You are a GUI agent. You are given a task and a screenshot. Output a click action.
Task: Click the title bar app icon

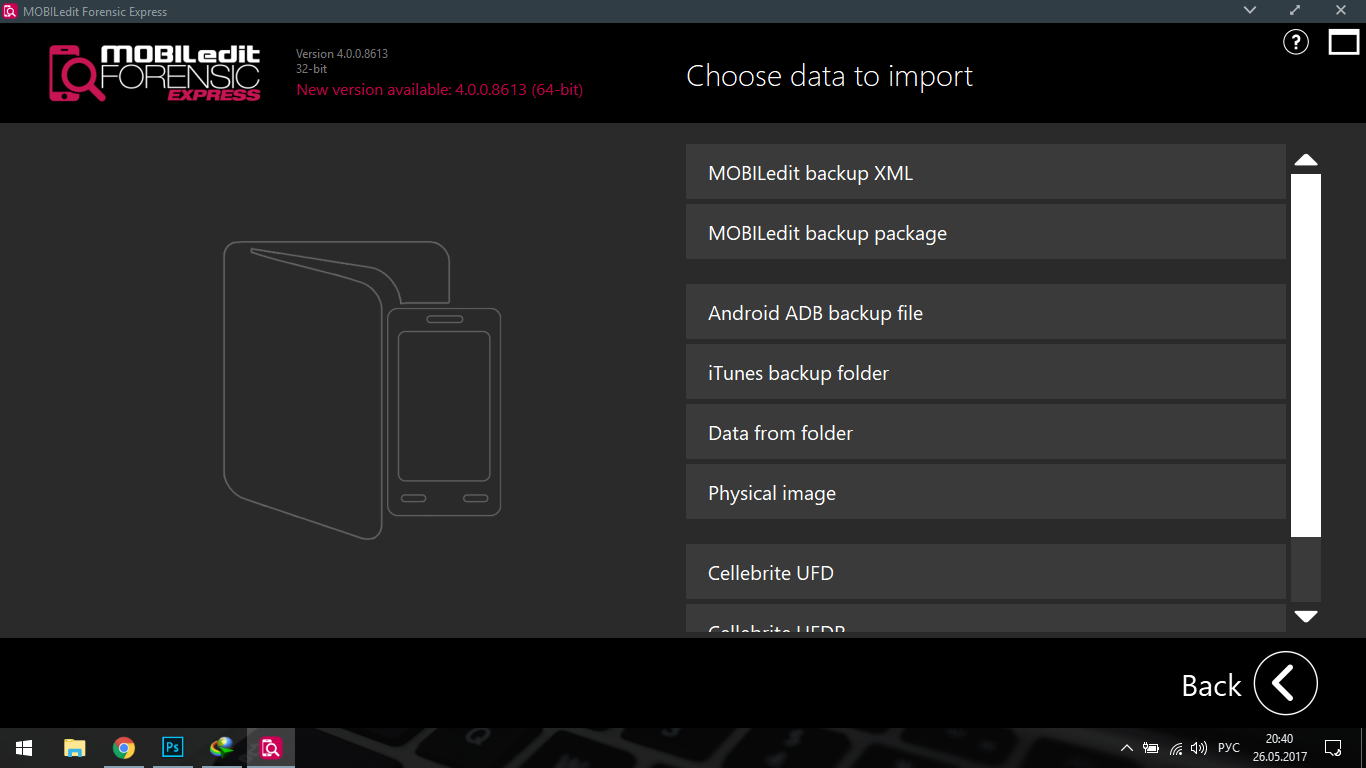pyautogui.click(x=10, y=11)
